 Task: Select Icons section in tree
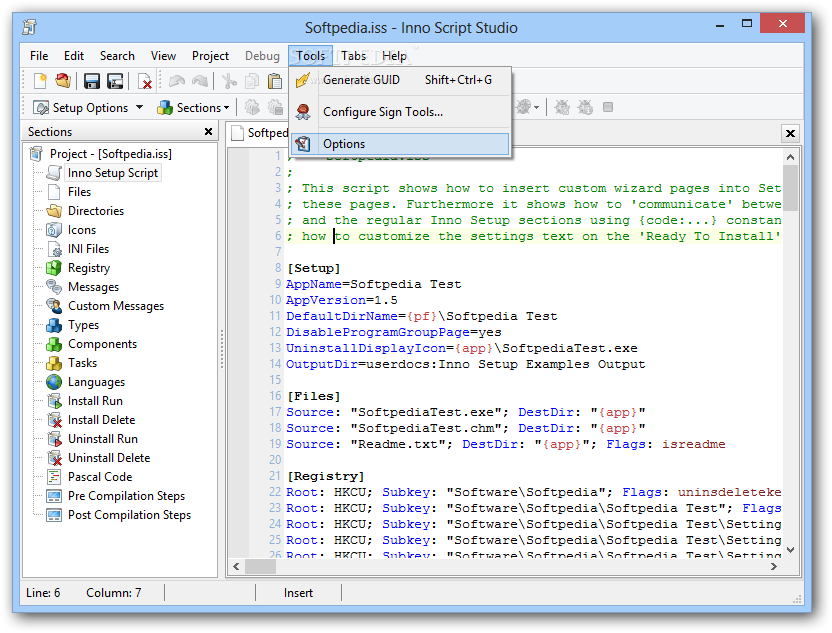click(82, 230)
